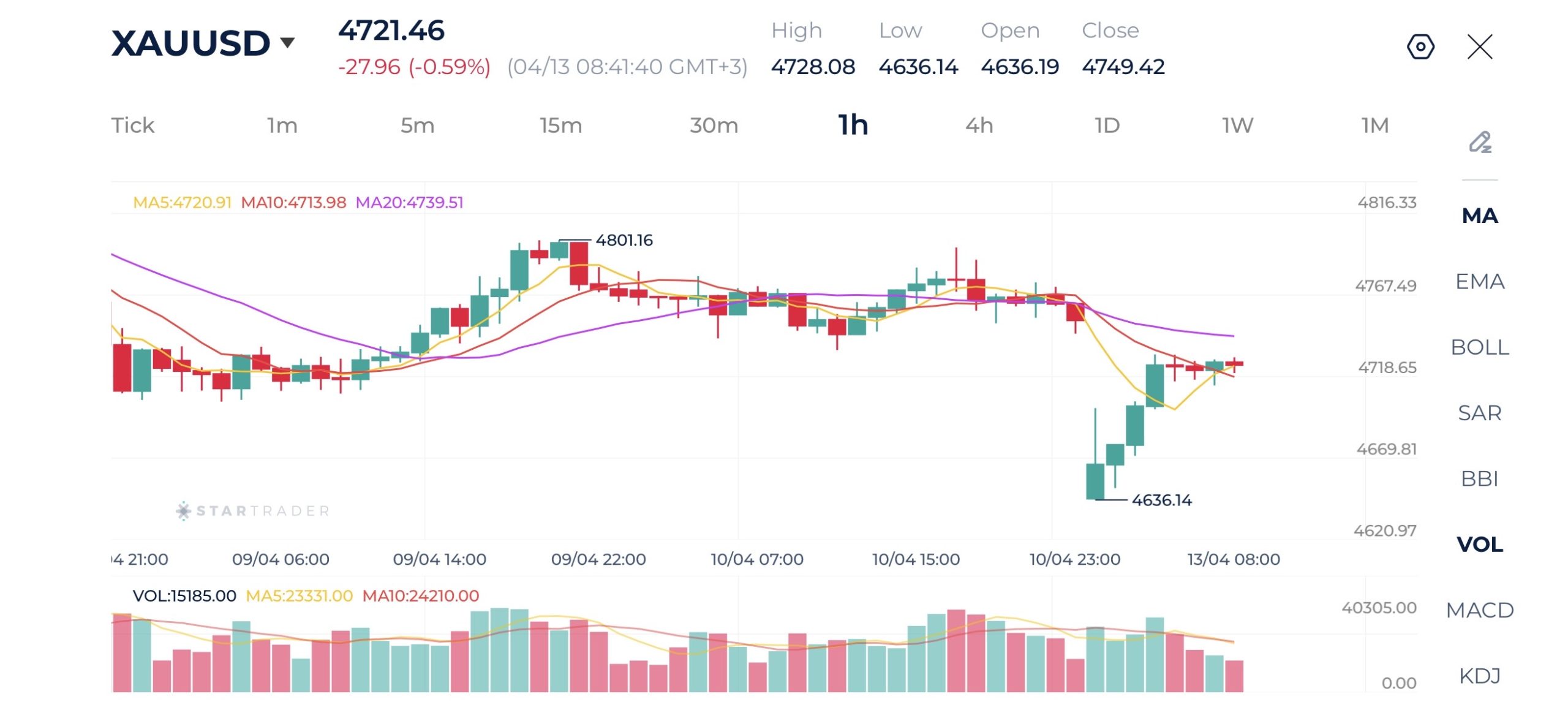This screenshot has width=1568, height=721.
Task: Select the Tick timeframe
Action: click(x=132, y=126)
